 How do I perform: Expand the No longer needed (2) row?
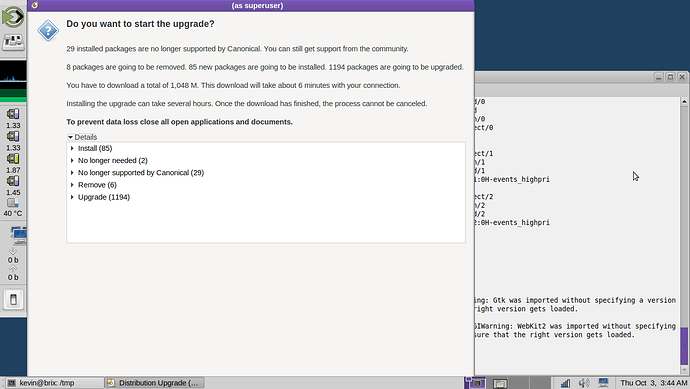pyautogui.click(x=72, y=161)
